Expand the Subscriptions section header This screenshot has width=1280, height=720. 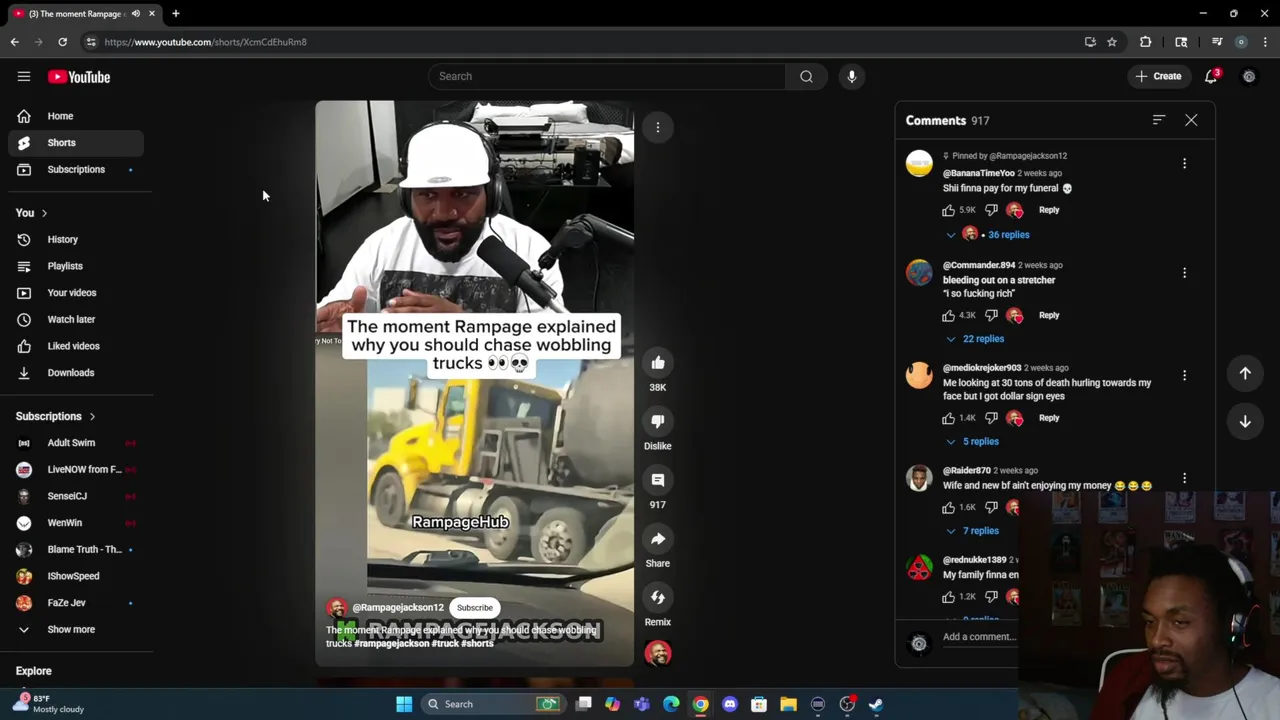pos(56,416)
